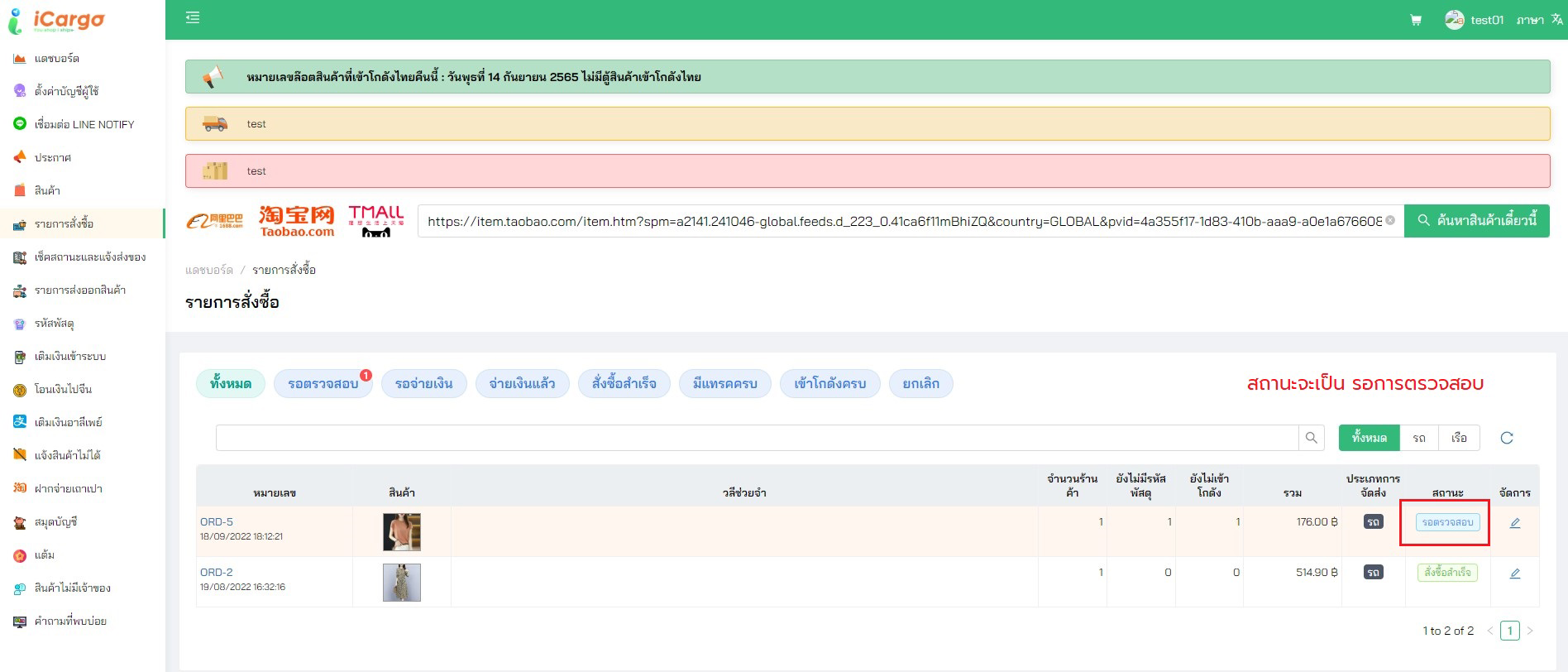This screenshot has width=1568, height=672.
Task: Open สินค้าไม่มีเจ้าของ in the sidebar
Action: (72, 588)
